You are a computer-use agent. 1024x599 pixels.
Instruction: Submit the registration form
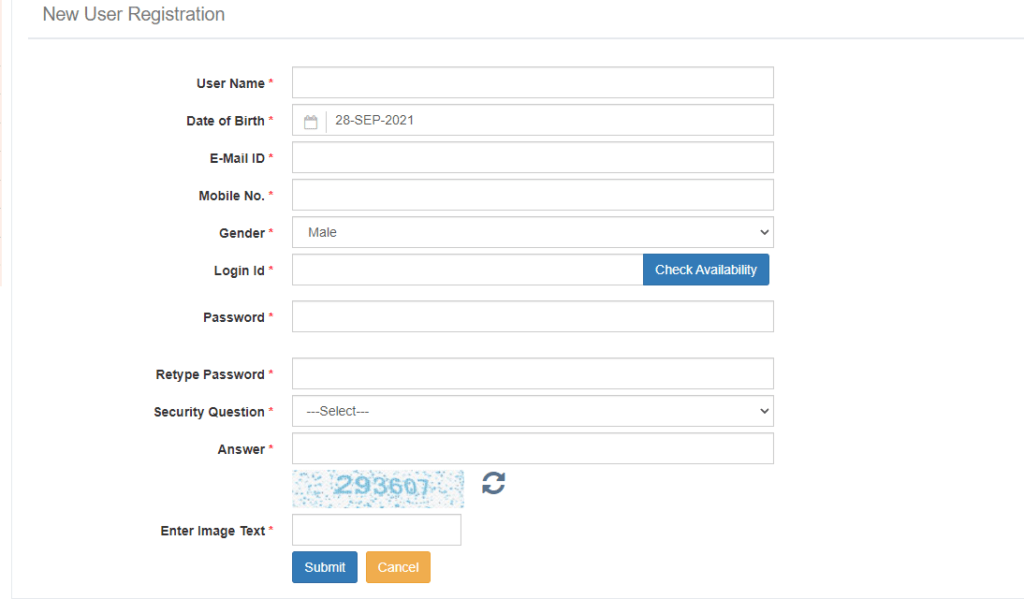(x=324, y=567)
